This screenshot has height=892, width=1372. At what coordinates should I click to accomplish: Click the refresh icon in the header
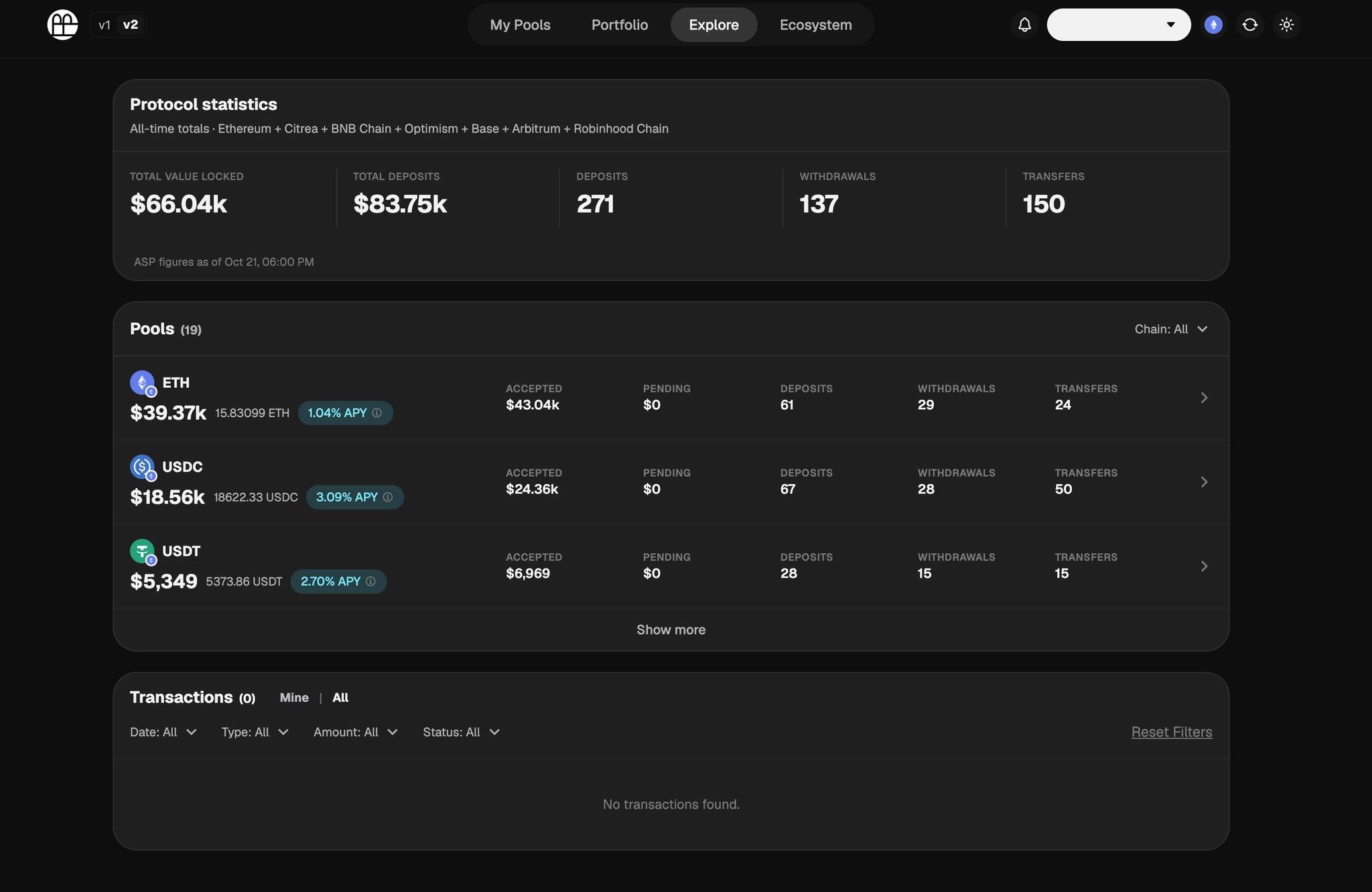point(1249,25)
